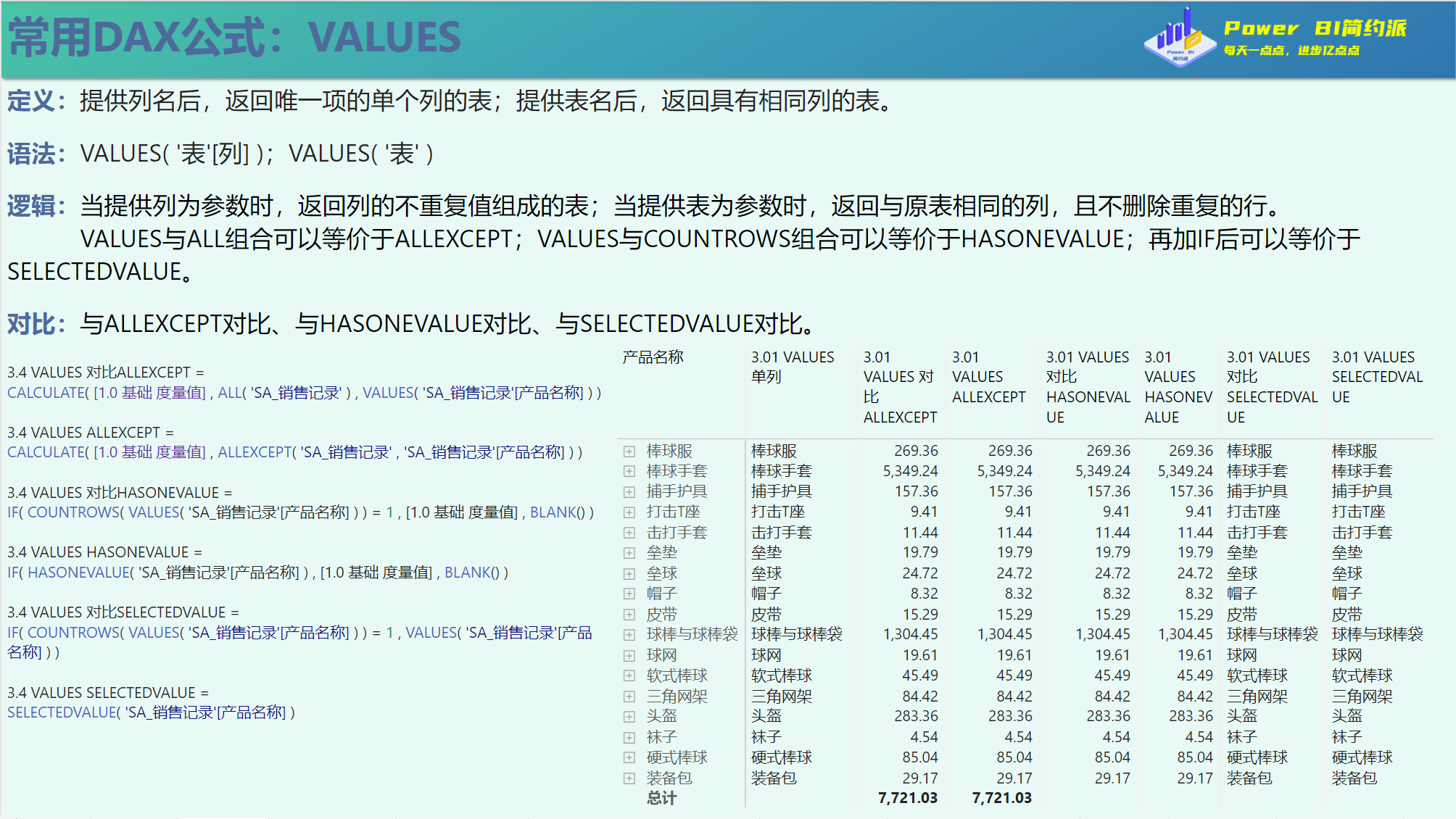This screenshot has width=1456, height=819.
Task: Expand the 棒球服 row
Action: [629, 452]
